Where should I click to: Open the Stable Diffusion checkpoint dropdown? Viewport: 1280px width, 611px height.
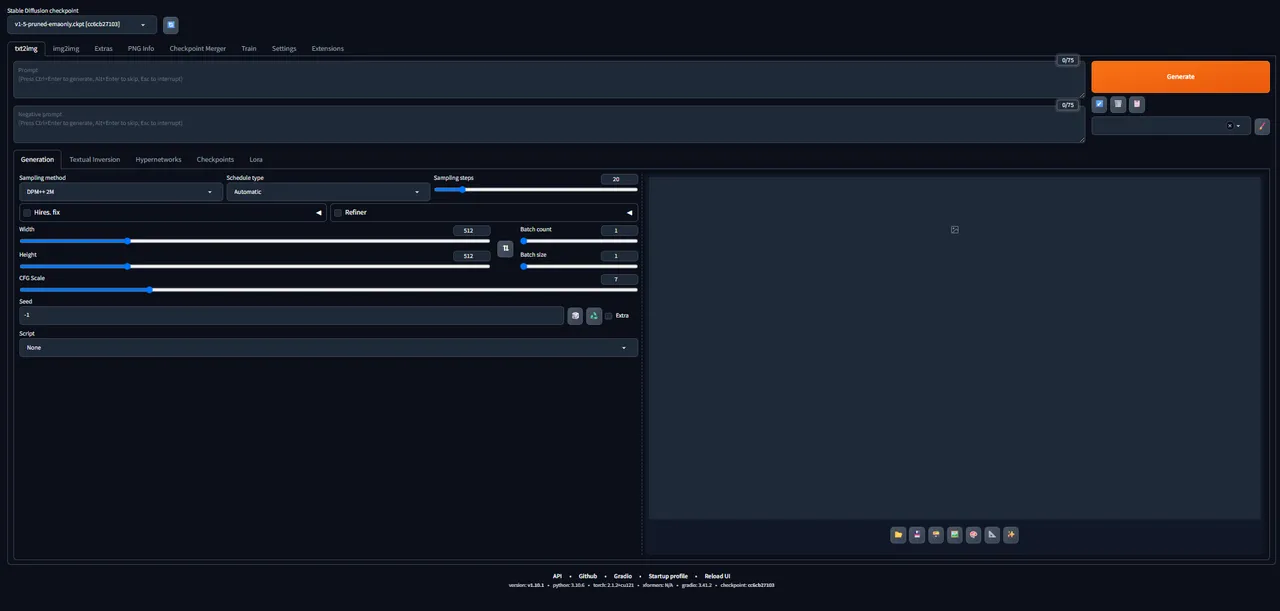click(x=82, y=24)
